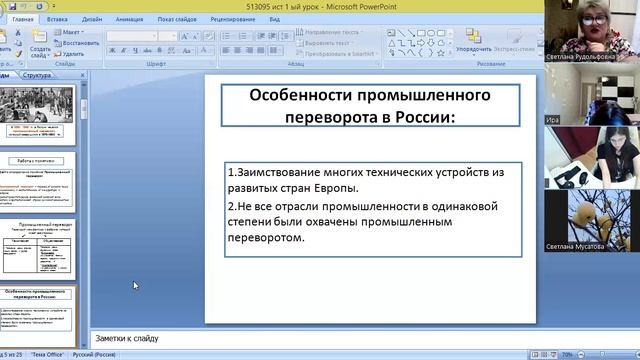The width and height of the screenshot is (640, 360).
Task: Open the Показ слайдов tab
Action: point(177,19)
